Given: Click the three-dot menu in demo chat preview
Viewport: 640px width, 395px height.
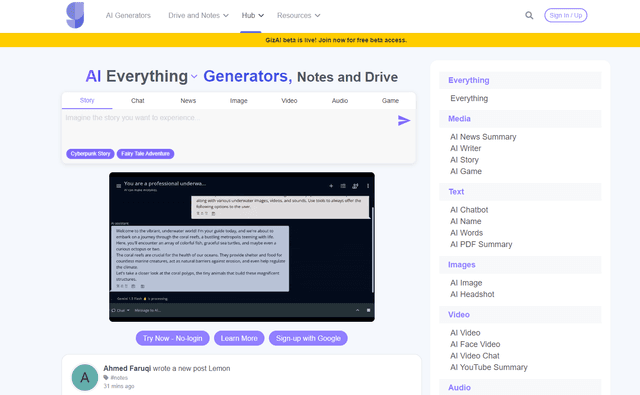Looking at the screenshot, I should pyautogui.click(x=368, y=186).
